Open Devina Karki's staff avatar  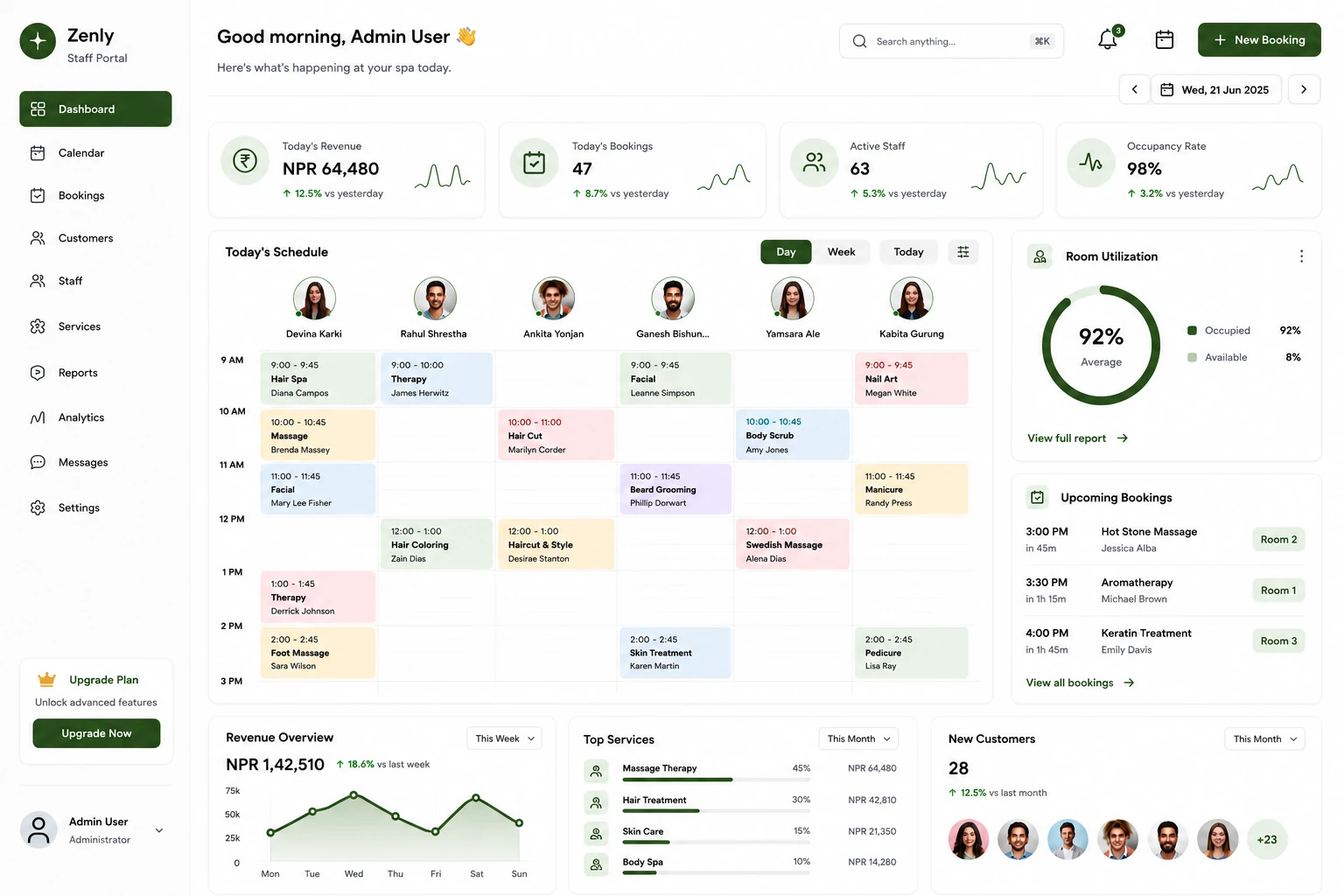click(314, 298)
